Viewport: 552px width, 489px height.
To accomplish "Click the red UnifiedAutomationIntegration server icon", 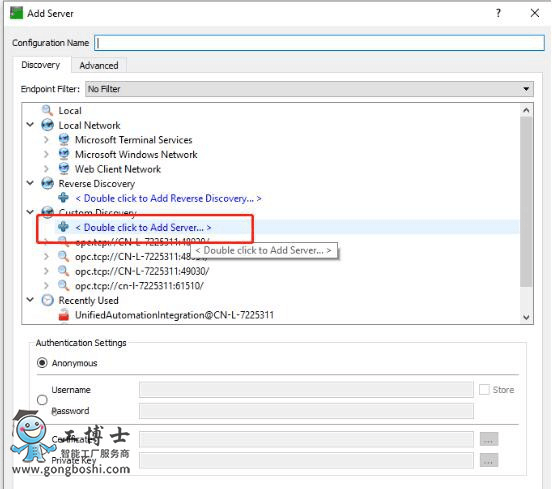I will point(64,315).
